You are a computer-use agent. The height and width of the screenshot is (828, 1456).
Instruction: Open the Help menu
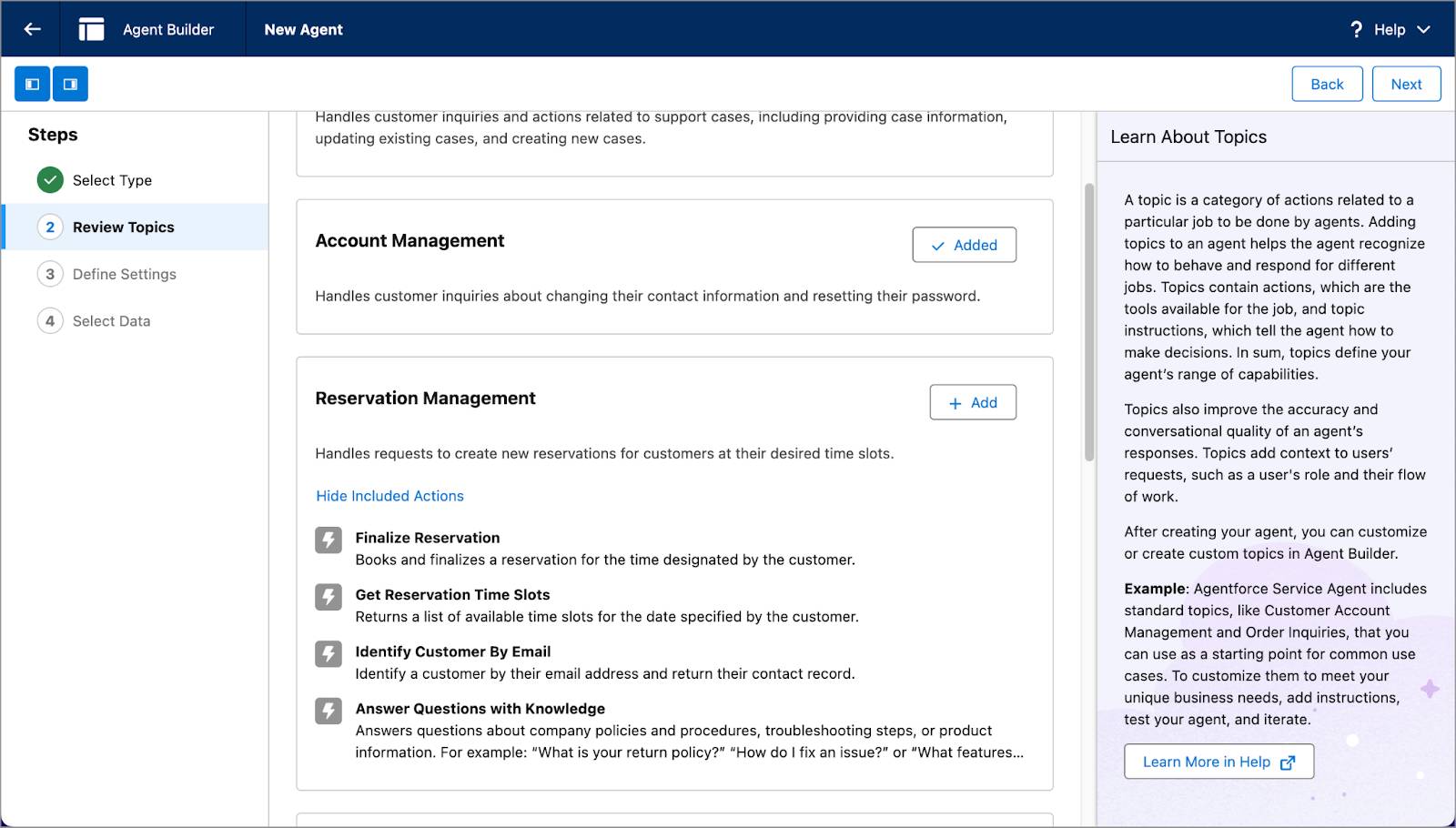1390,28
